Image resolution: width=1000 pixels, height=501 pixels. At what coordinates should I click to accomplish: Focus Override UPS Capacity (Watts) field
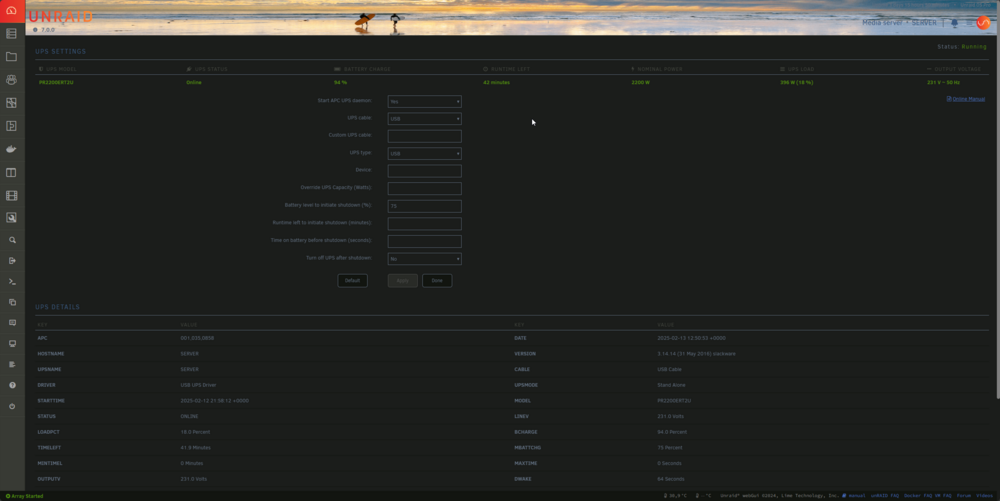(x=424, y=189)
